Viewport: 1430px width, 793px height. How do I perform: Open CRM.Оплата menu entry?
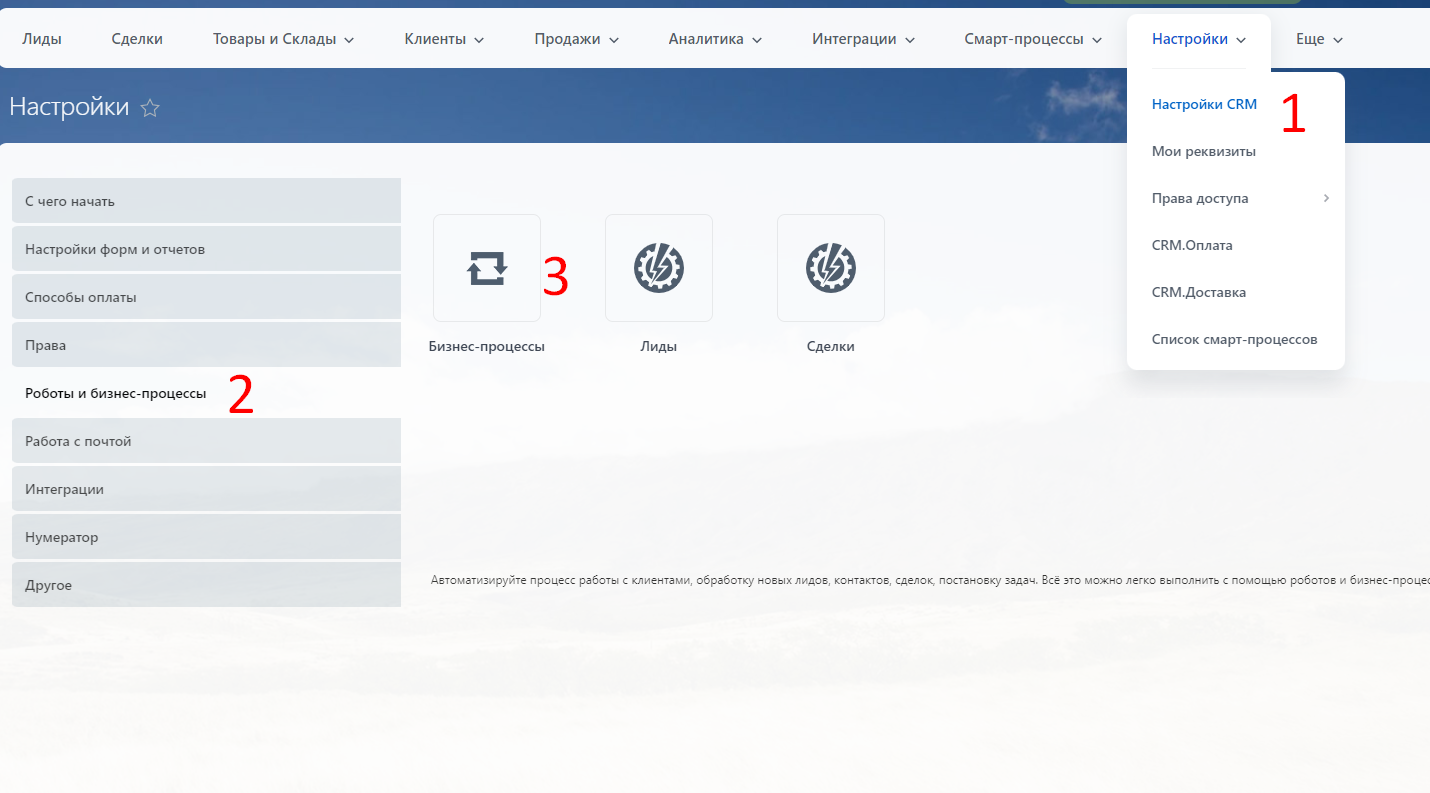[1192, 245]
